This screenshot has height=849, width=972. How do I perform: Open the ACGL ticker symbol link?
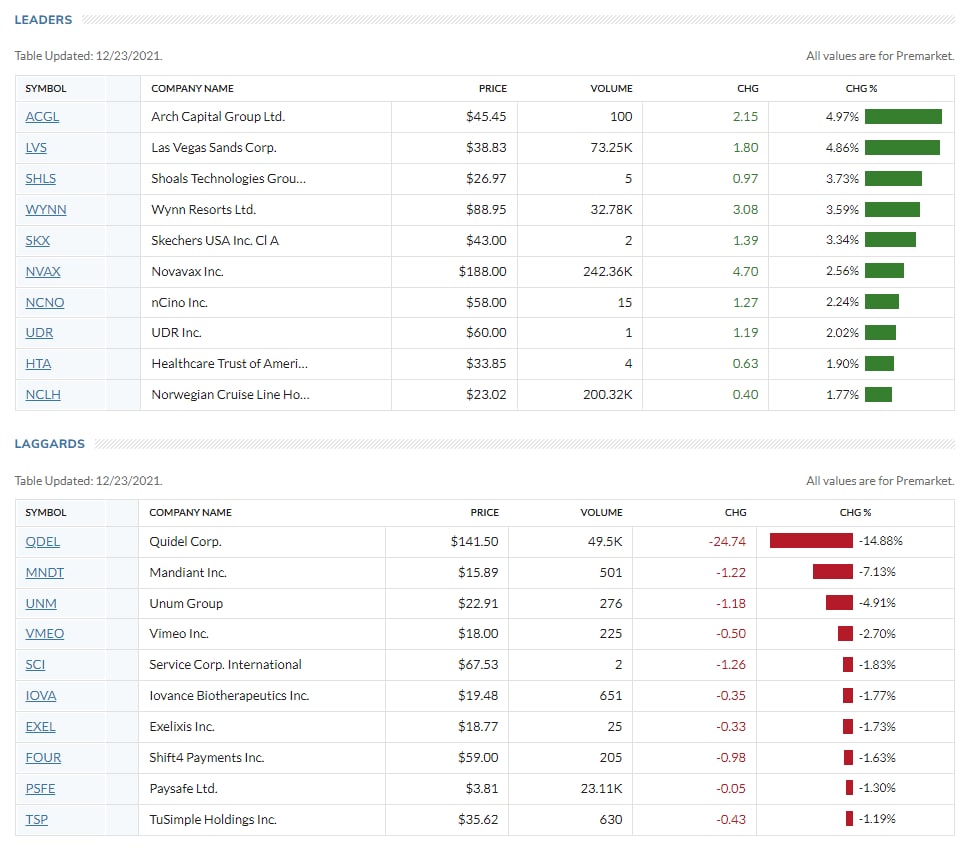pyautogui.click(x=42, y=117)
